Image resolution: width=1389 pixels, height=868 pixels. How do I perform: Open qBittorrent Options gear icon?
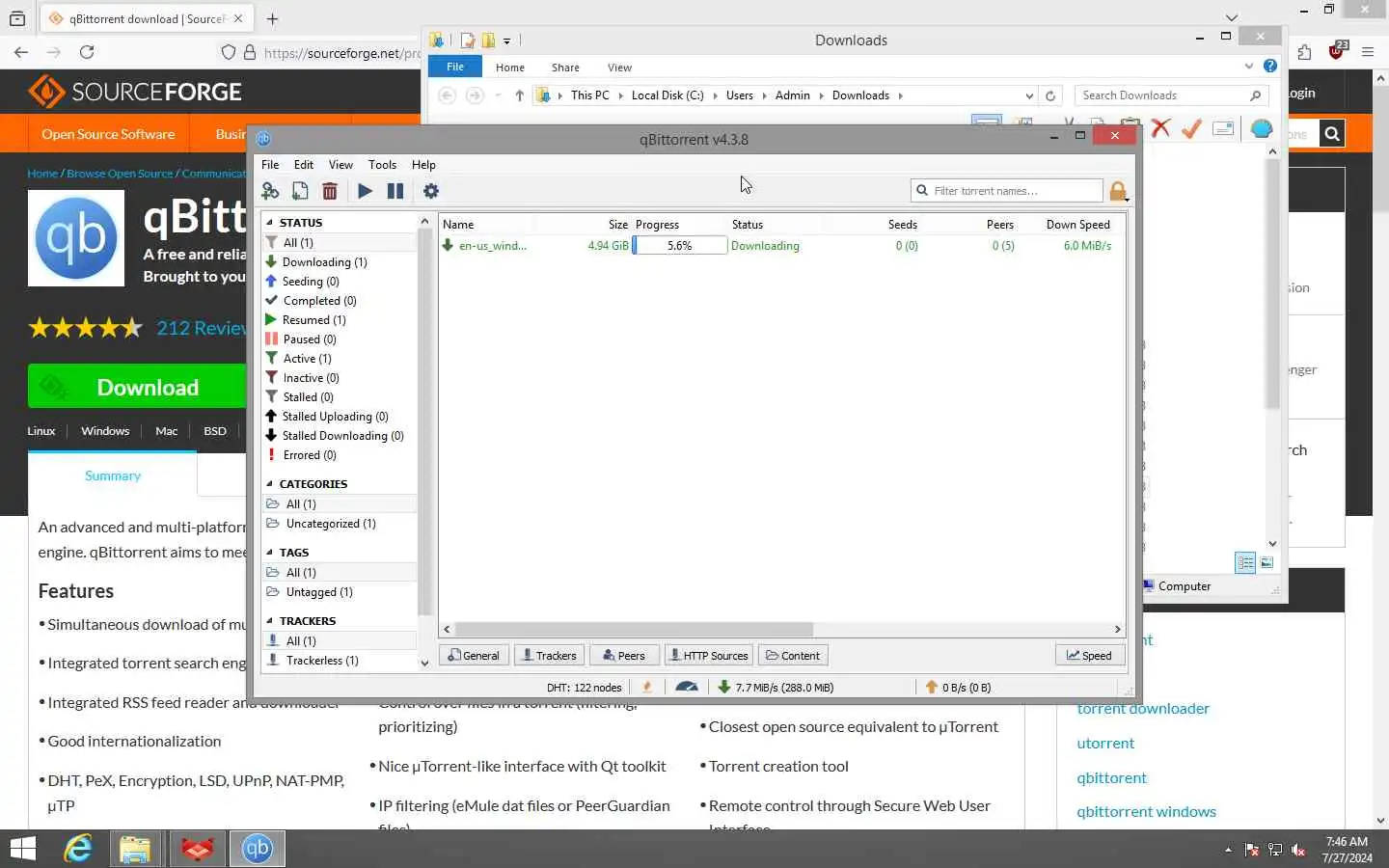pos(431,191)
